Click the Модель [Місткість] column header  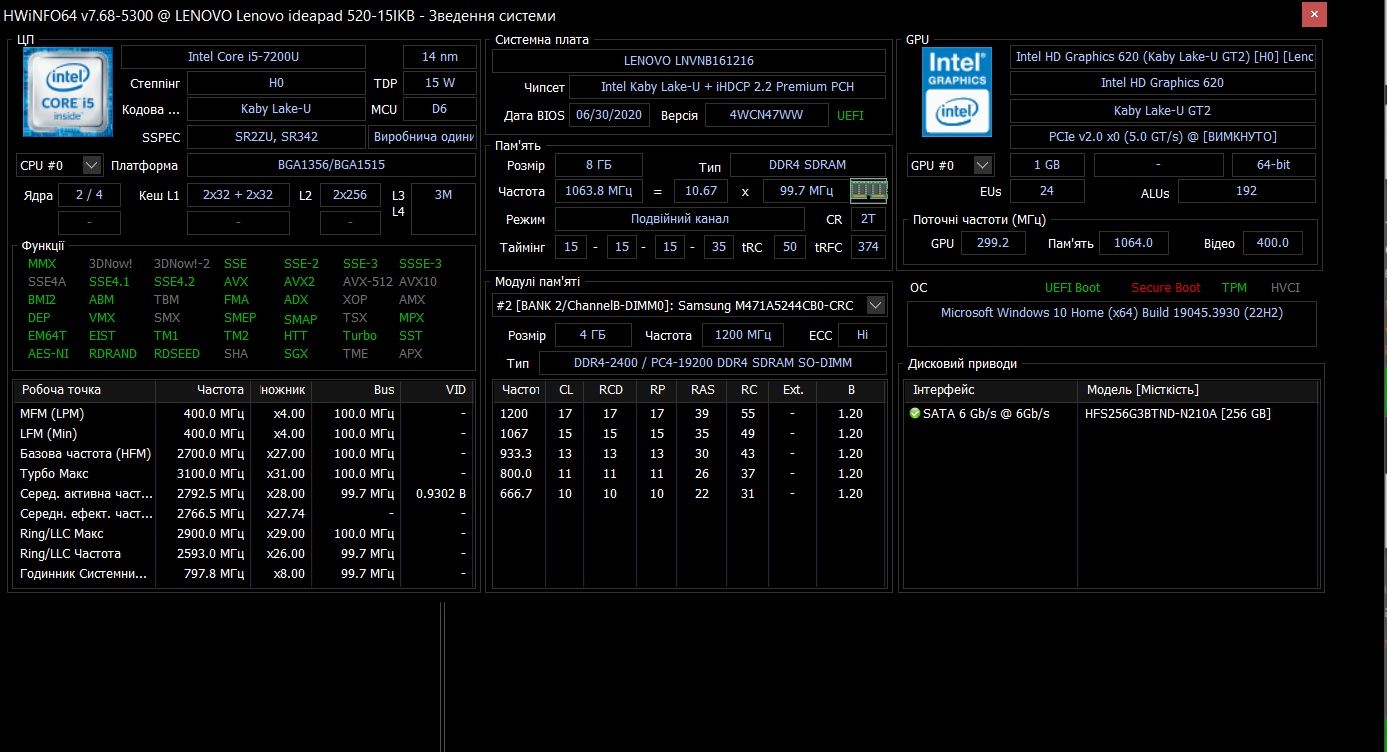(1197, 390)
